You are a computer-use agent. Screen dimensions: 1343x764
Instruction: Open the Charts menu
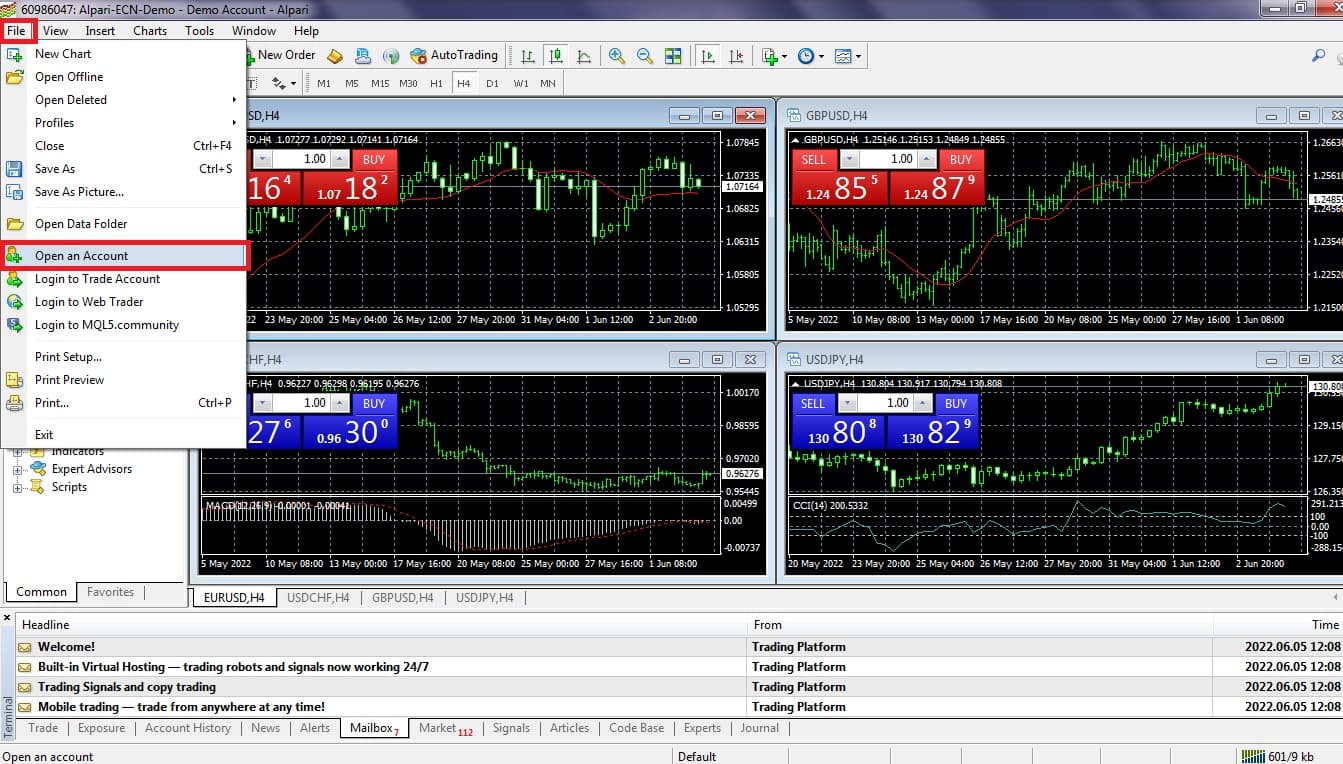pyautogui.click(x=150, y=30)
